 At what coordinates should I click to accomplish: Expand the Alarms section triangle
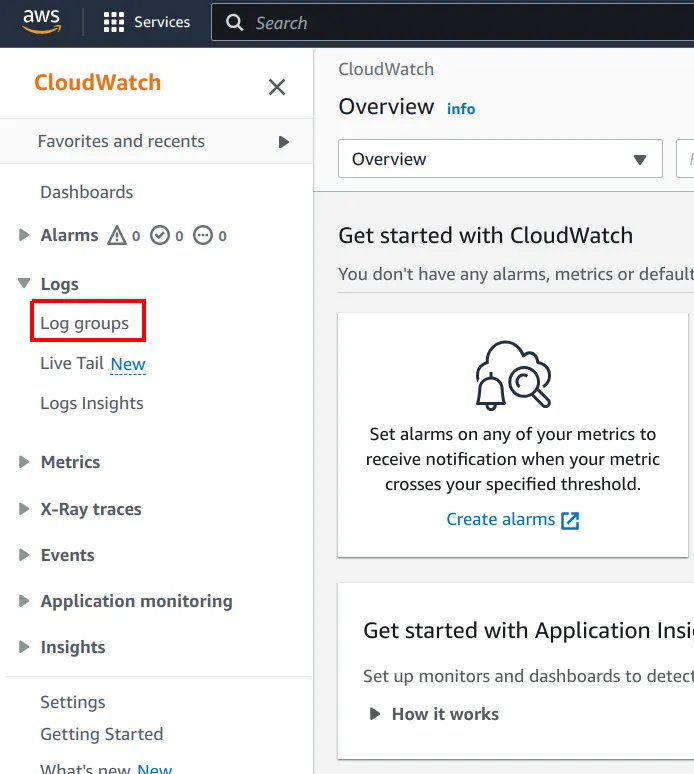[23, 235]
